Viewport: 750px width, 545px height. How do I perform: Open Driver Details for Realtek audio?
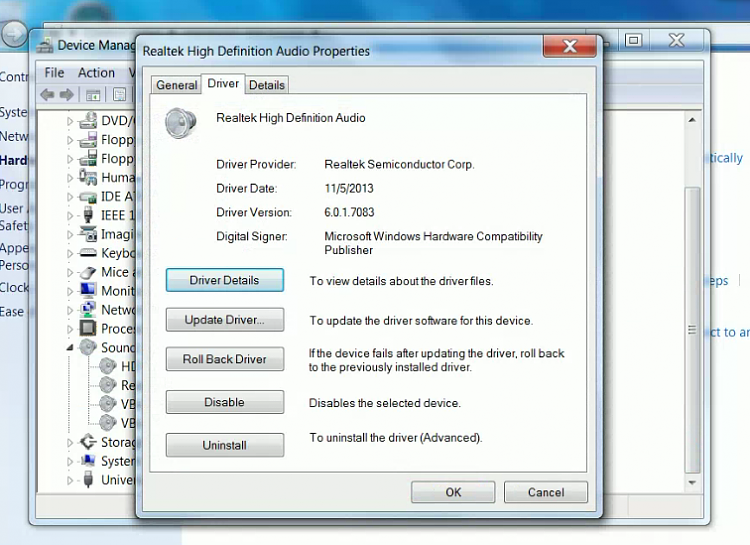click(x=224, y=280)
